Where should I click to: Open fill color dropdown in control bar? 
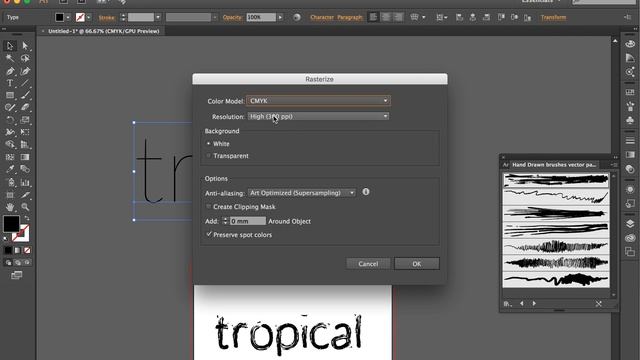point(68,17)
